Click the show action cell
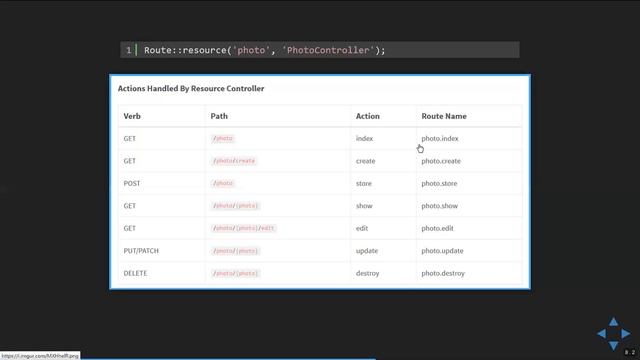 364,206
